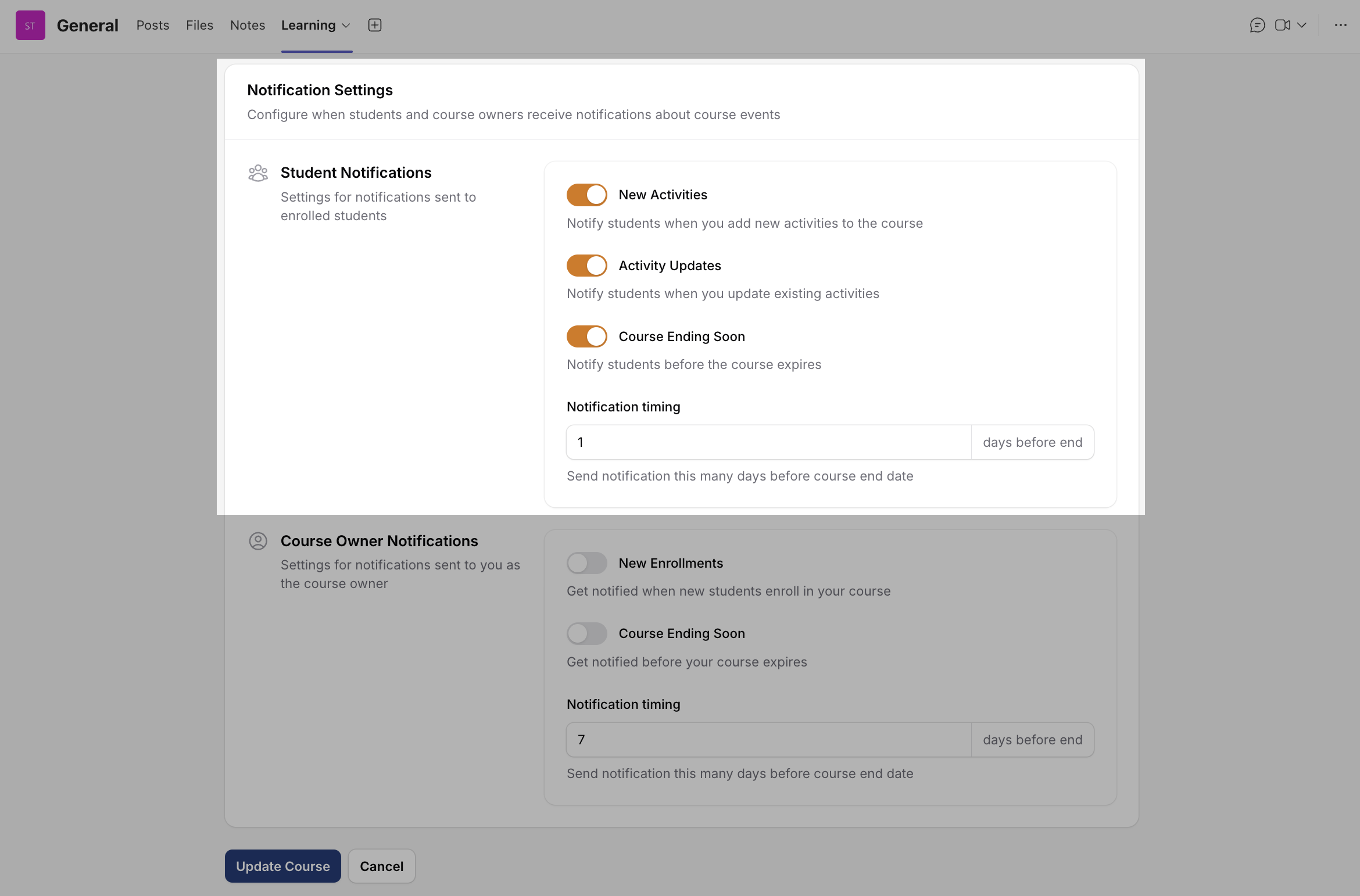This screenshot has height=896, width=1360.
Task: Open the channel chat conversation icon
Action: coord(1257,25)
